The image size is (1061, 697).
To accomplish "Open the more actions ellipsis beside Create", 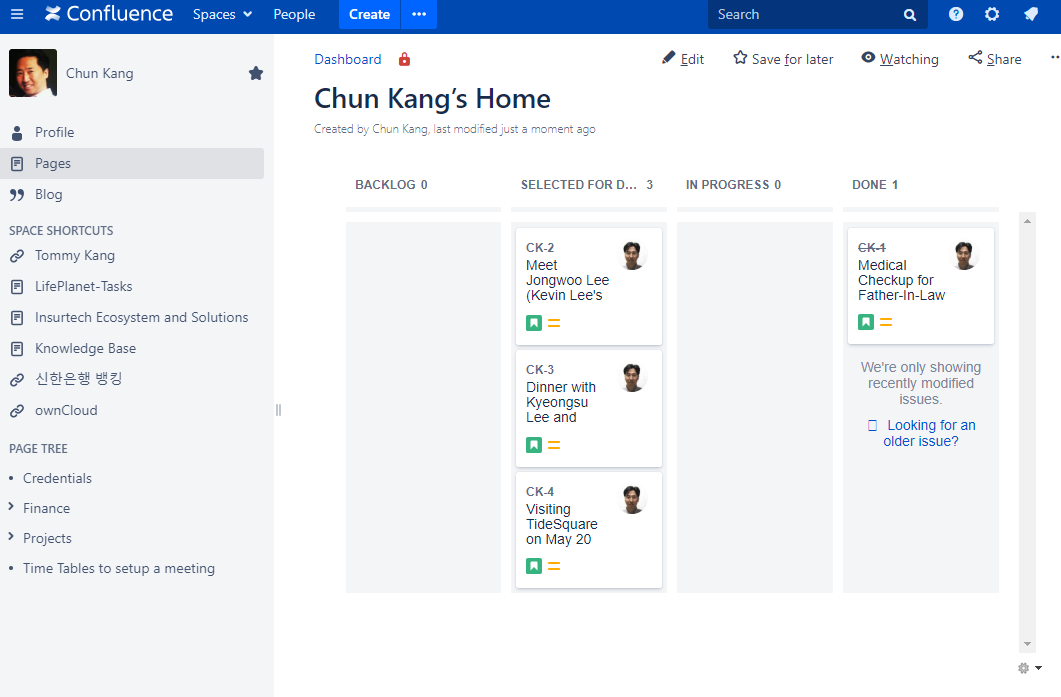I will pos(419,14).
